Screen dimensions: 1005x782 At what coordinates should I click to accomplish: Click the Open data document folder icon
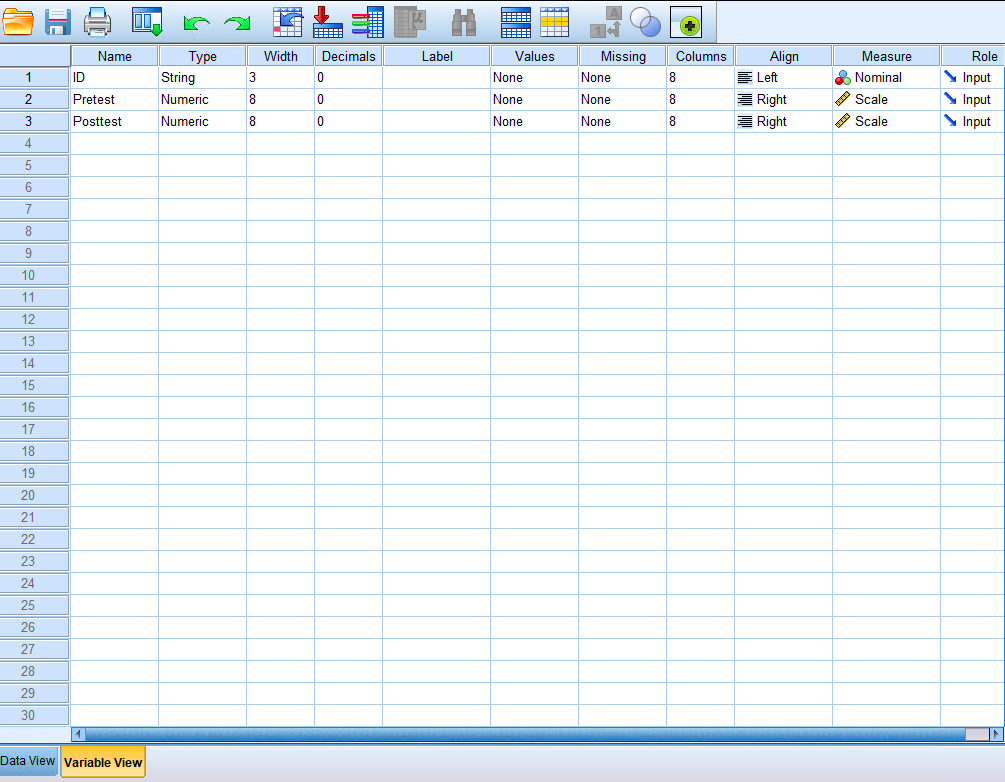pyautogui.click(x=18, y=22)
